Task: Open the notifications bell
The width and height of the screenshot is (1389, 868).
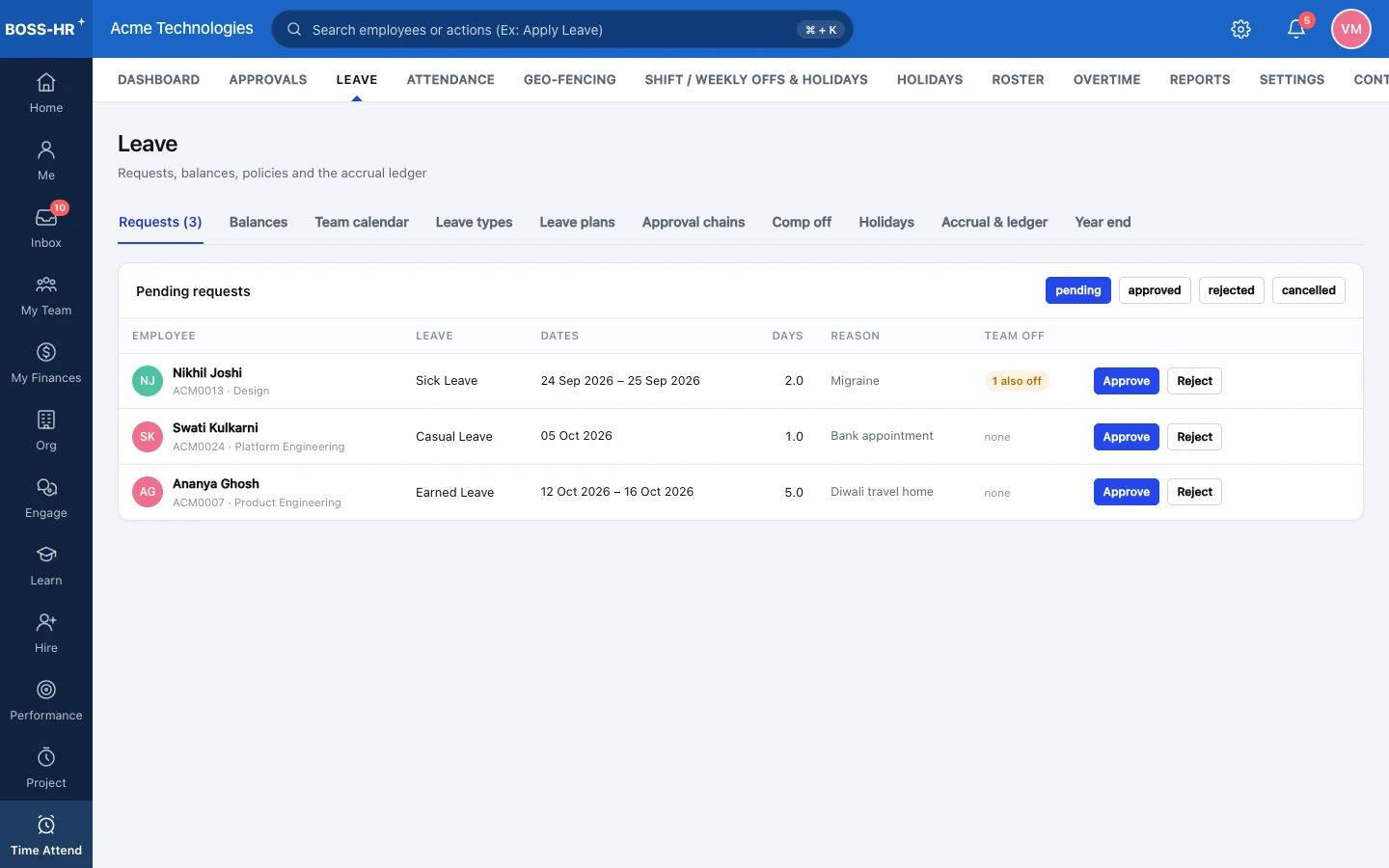Action: [1296, 29]
